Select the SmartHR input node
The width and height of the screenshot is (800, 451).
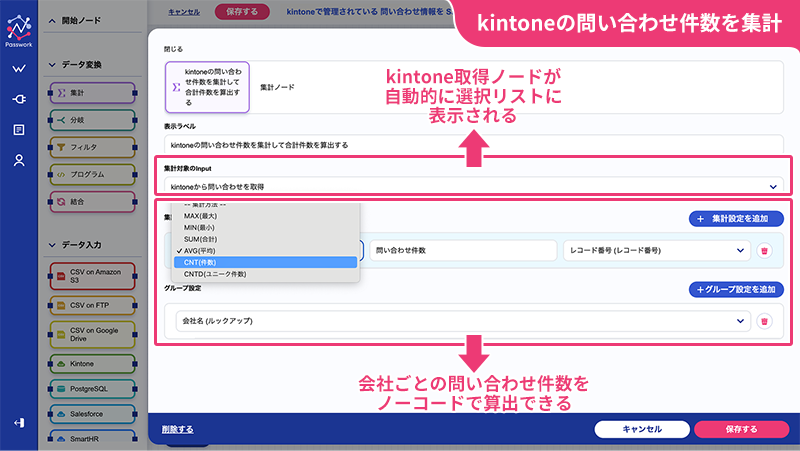tap(92, 438)
